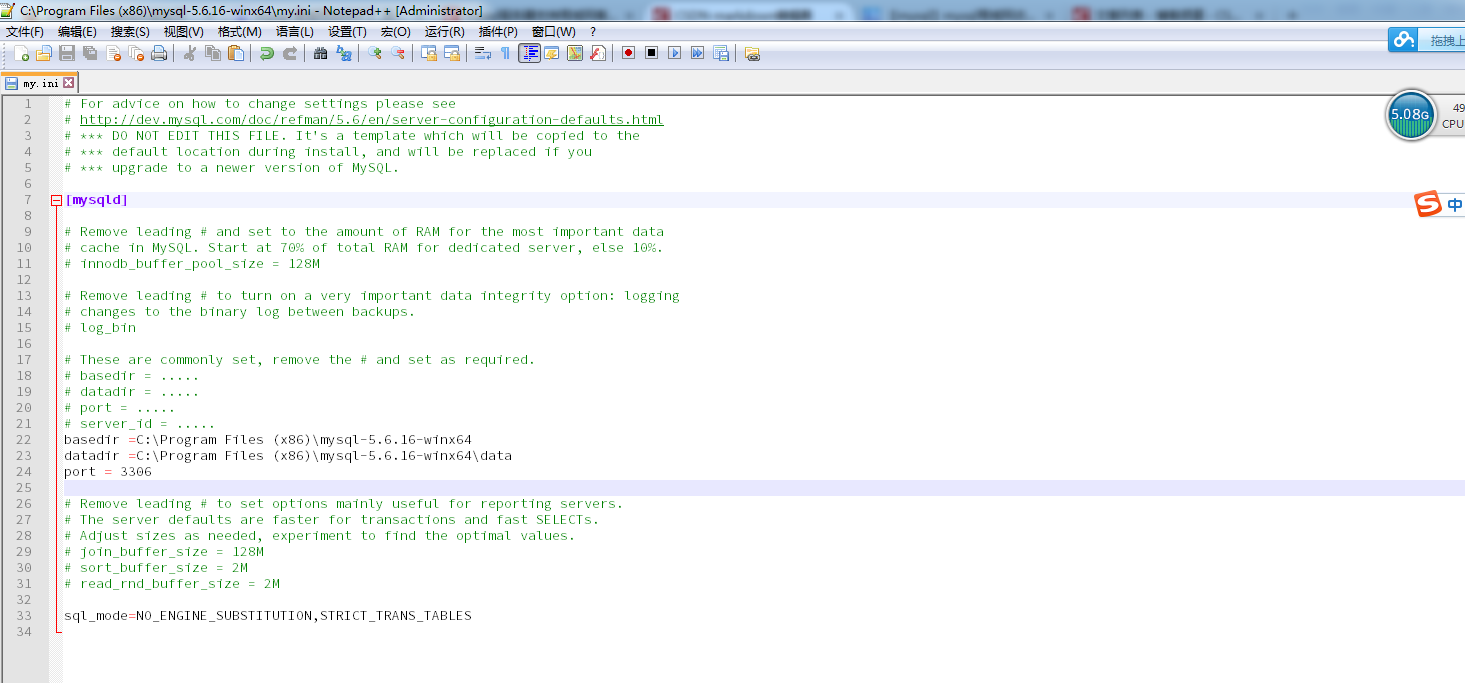Open the 语言(L) menu
The width and height of the screenshot is (1465, 683).
[294, 32]
